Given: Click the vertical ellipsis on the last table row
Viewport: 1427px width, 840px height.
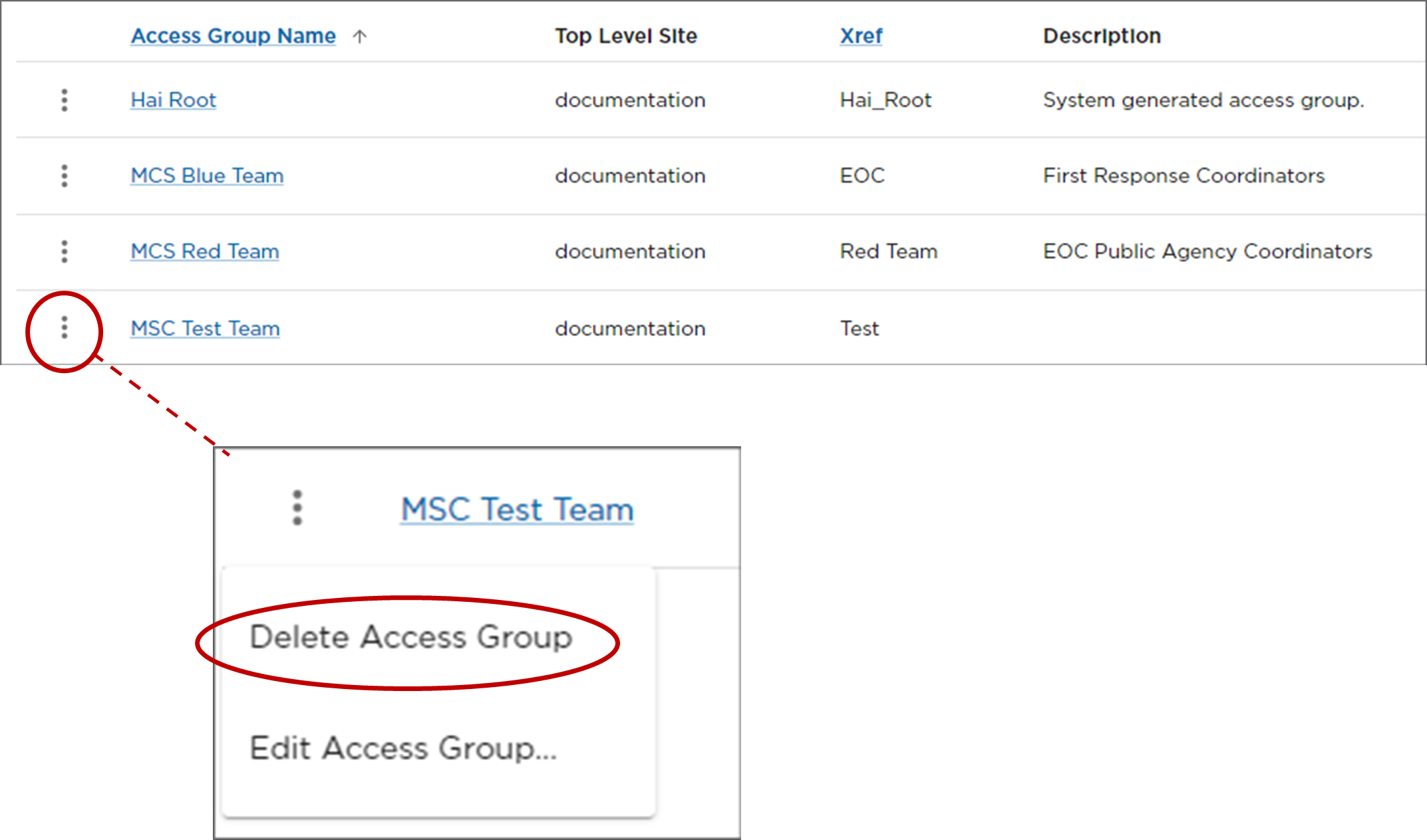Looking at the screenshot, I should 64,329.
